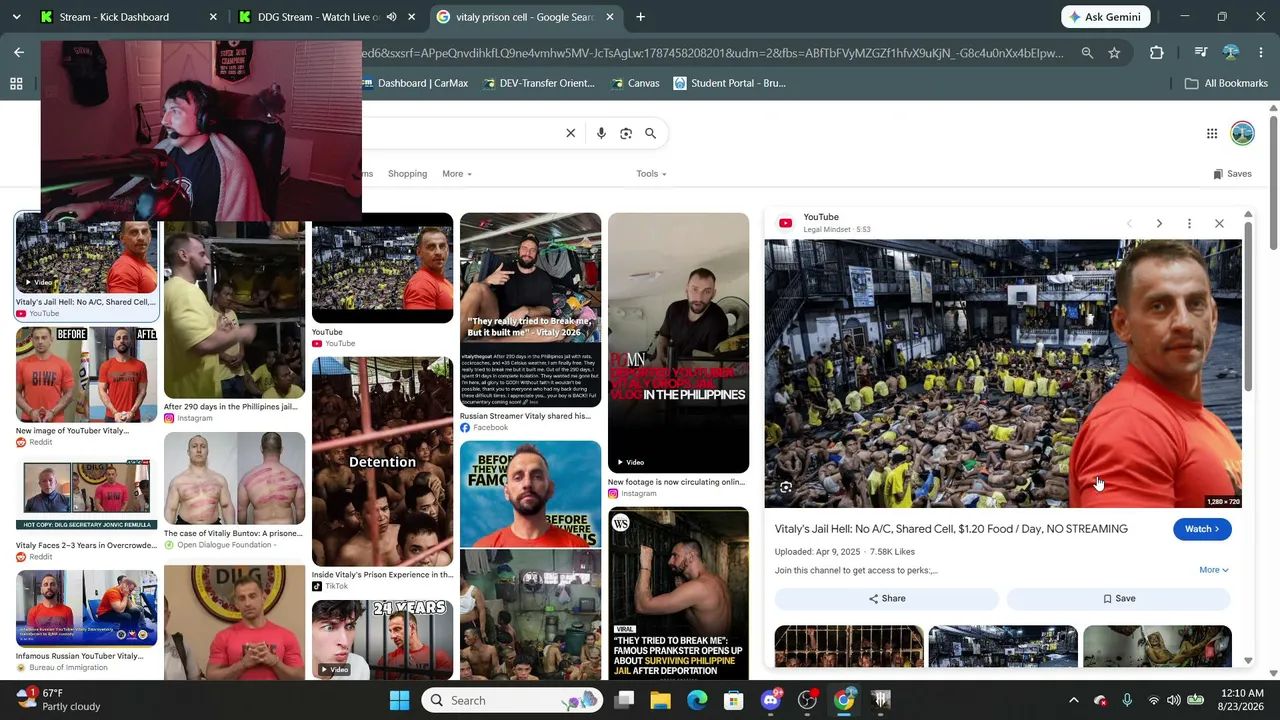
Task: Go back using the browser back arrow
Action: [x=19, y=52]
